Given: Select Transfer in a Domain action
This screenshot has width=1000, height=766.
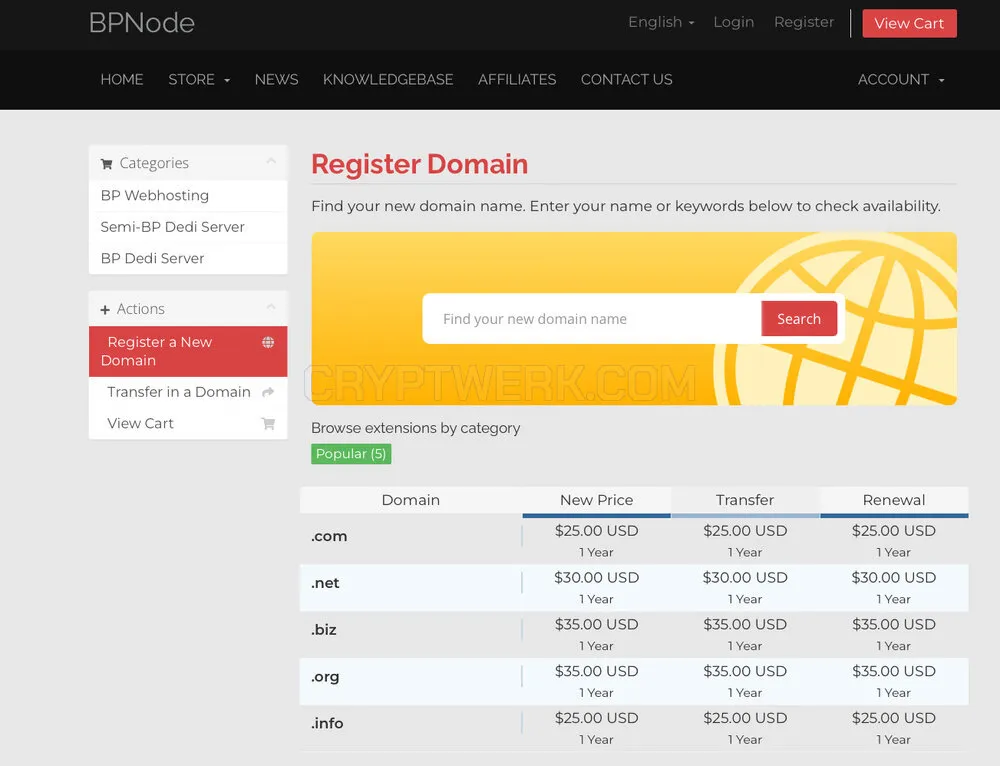Looking at the screenshot, I should pos(188,392).
